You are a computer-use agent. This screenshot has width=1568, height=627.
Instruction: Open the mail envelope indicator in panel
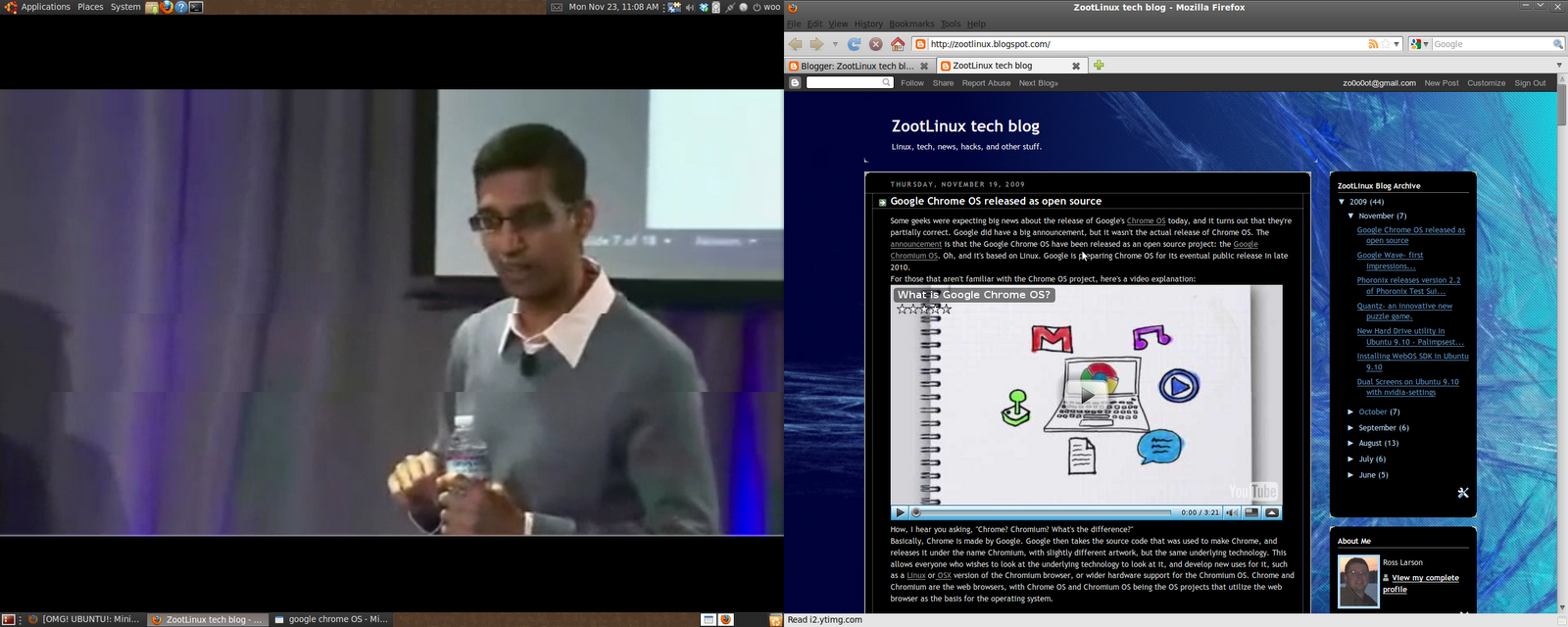pos(557,7)
